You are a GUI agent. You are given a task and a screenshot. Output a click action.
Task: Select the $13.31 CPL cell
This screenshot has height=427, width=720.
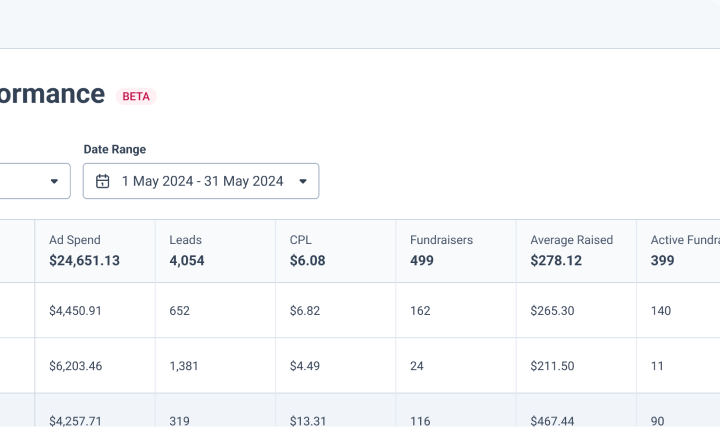(x=308, y=421)
